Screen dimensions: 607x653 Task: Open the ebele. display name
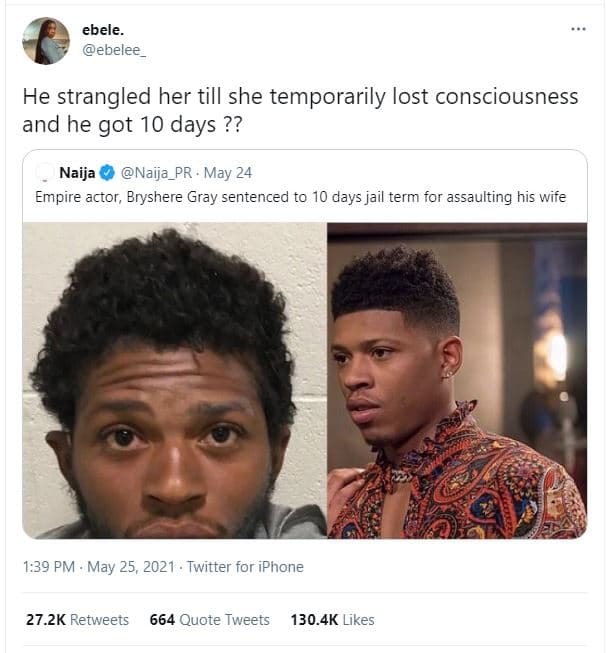point(103,30)
